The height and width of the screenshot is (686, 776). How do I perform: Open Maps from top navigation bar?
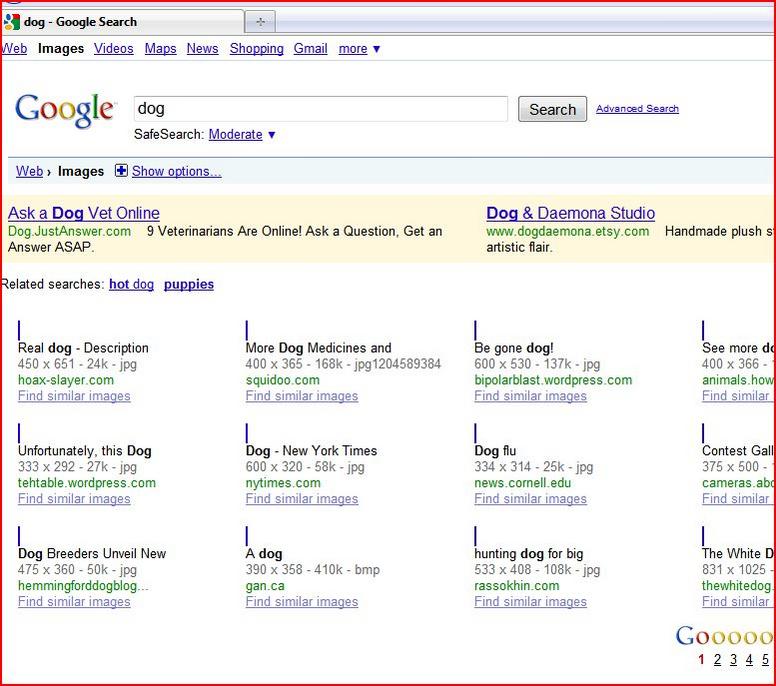(160, 48)
